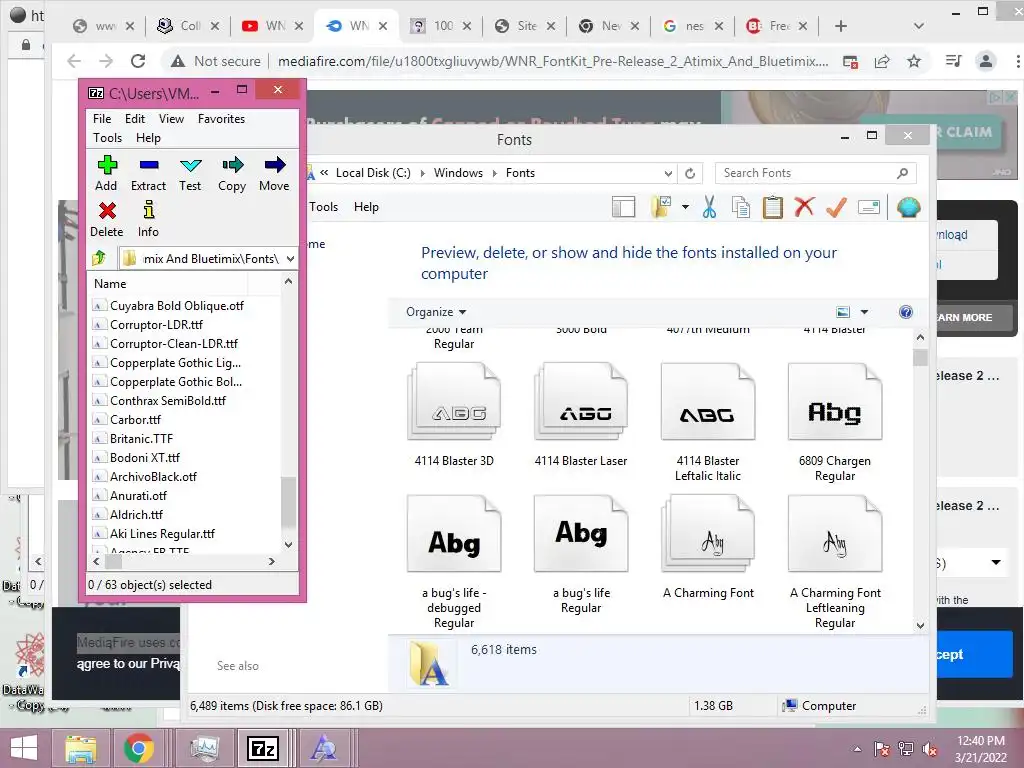Open File Explorer from the taskbar
This screenshot has width=1024, height=768.
click(x=80, y=748)
